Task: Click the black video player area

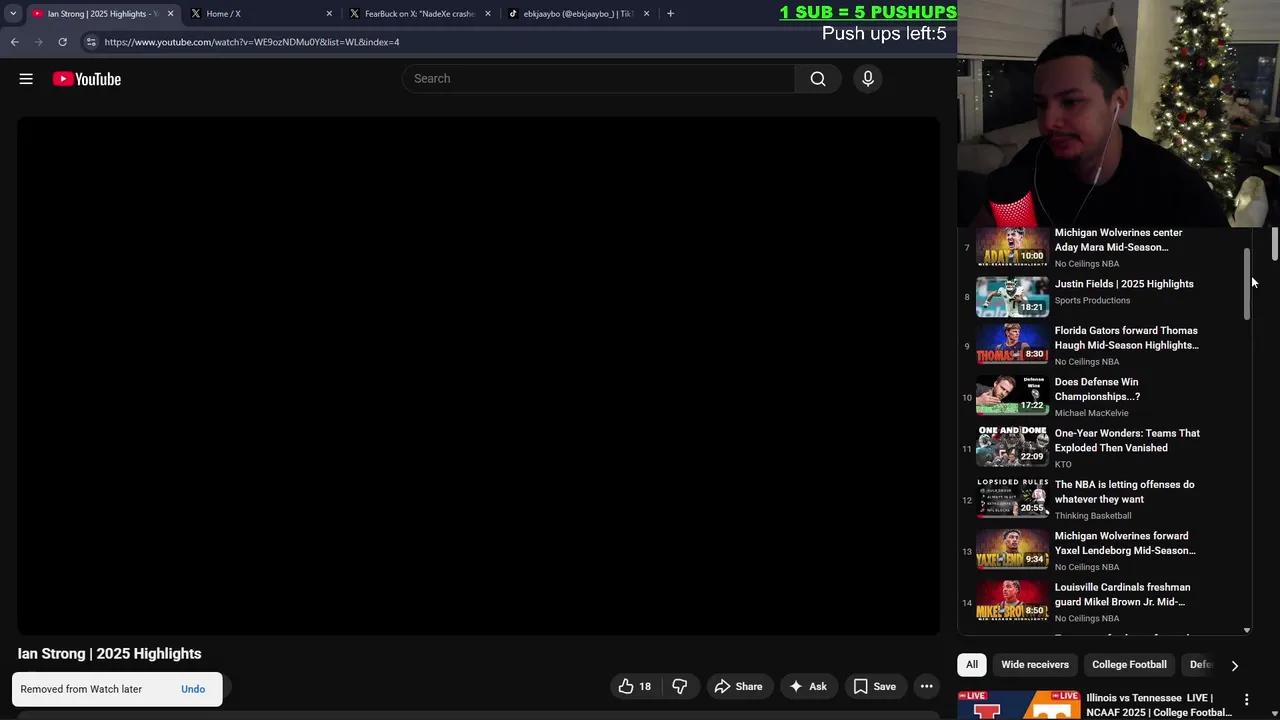Action: (478, 376)
